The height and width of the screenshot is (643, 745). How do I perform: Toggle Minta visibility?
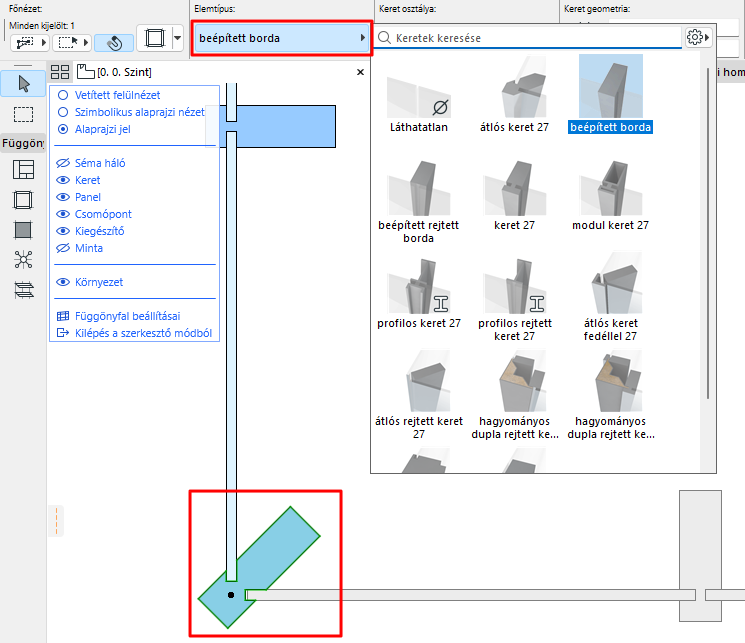[63, 248]
